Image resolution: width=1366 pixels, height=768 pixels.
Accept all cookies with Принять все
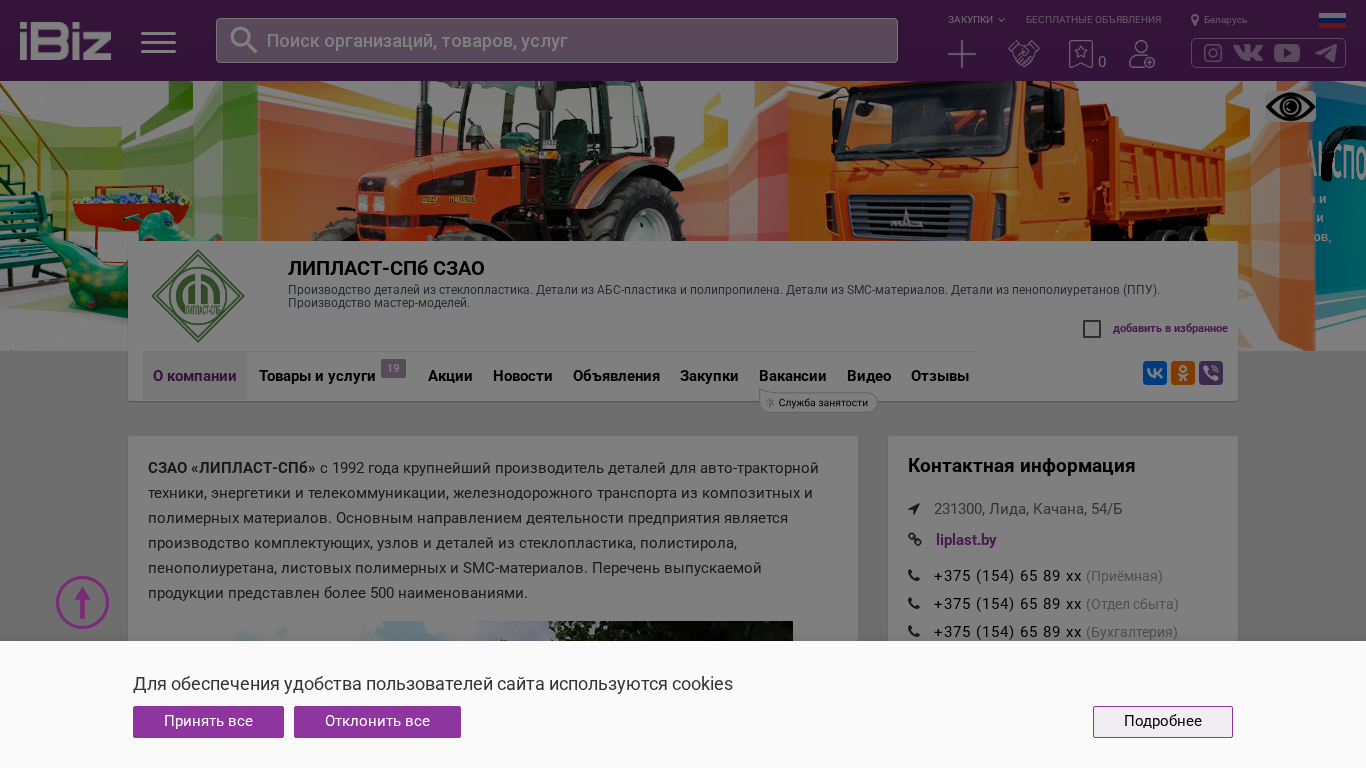click(x=208, y=722)
